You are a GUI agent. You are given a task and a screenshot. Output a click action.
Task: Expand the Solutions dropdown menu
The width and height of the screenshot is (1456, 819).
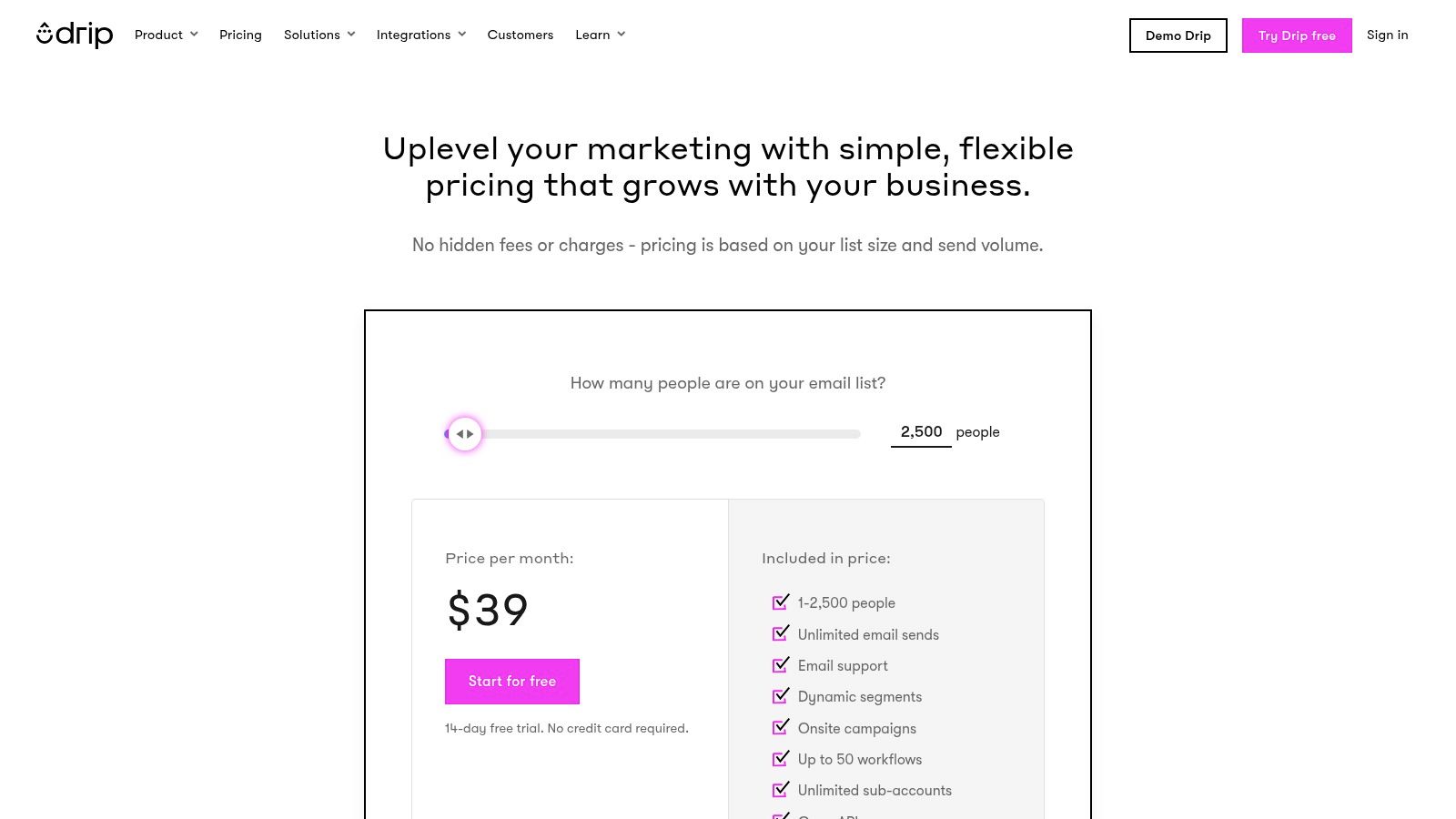pos(318,35)
